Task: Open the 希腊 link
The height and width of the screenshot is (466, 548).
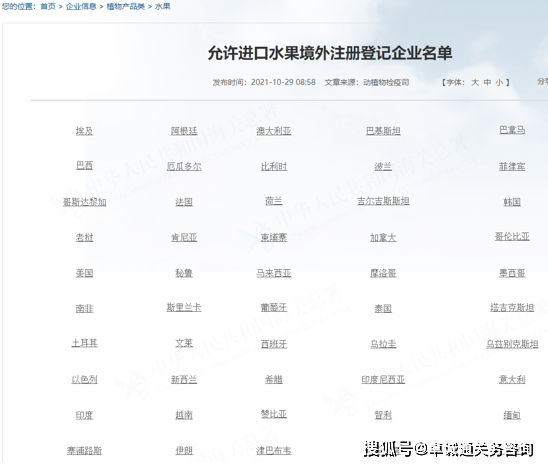Action: tap(274, 380)
